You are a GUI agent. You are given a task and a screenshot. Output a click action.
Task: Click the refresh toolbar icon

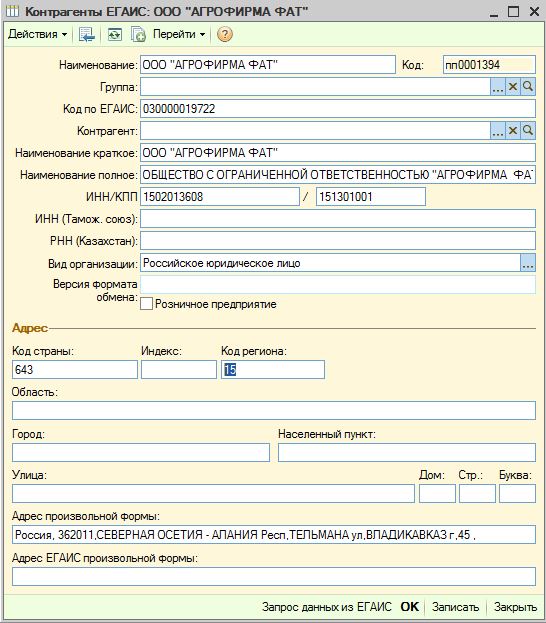click(114, 35)
